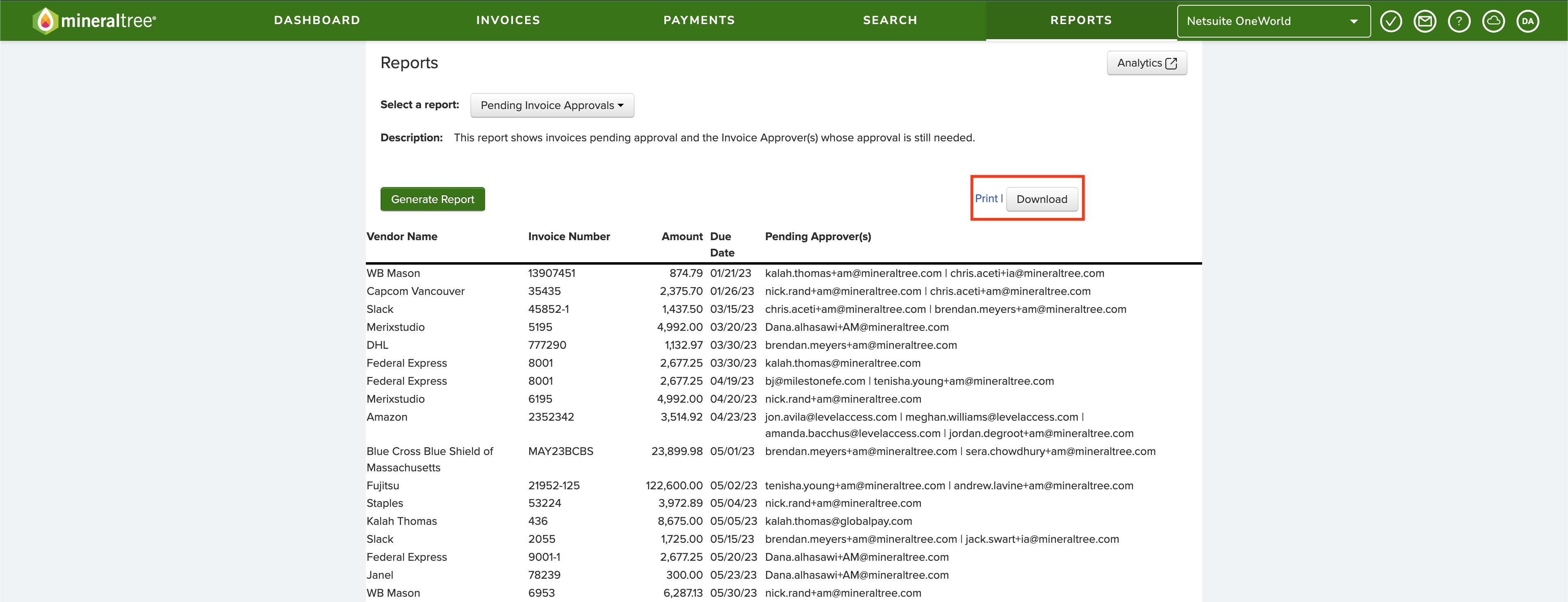Click the Vendor Name column header
Viewport: 1568px width, 602px height.
[x=402, y=236]
